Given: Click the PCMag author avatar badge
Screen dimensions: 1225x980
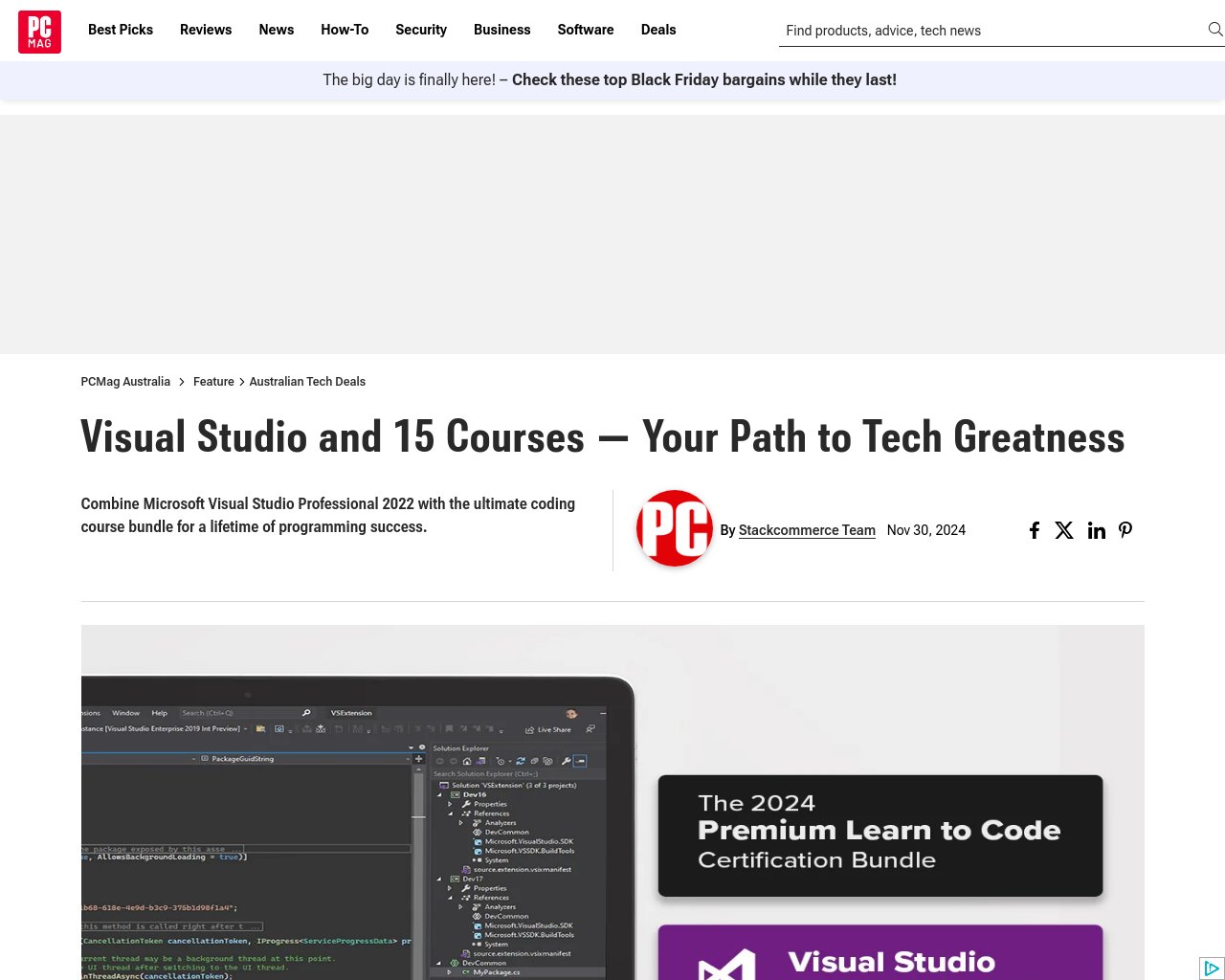Looking at the screenshot, I should (x=674, y=528).
